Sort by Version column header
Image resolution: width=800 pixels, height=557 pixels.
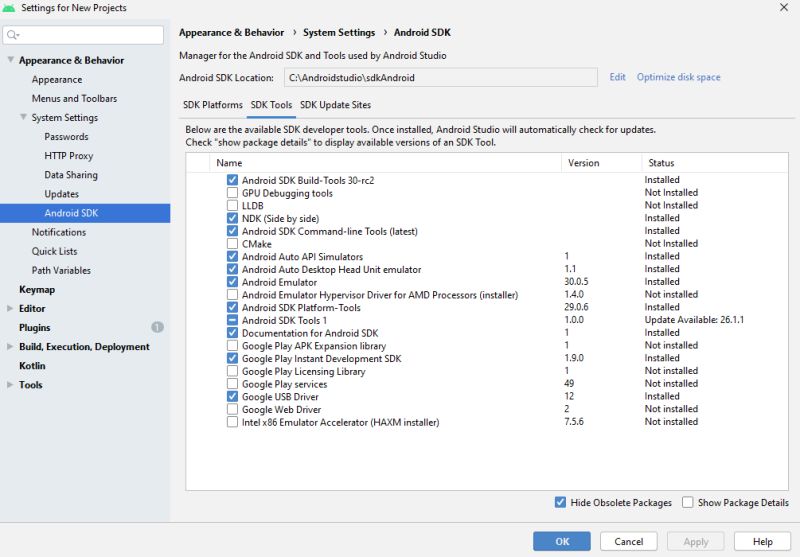(602, 163)
